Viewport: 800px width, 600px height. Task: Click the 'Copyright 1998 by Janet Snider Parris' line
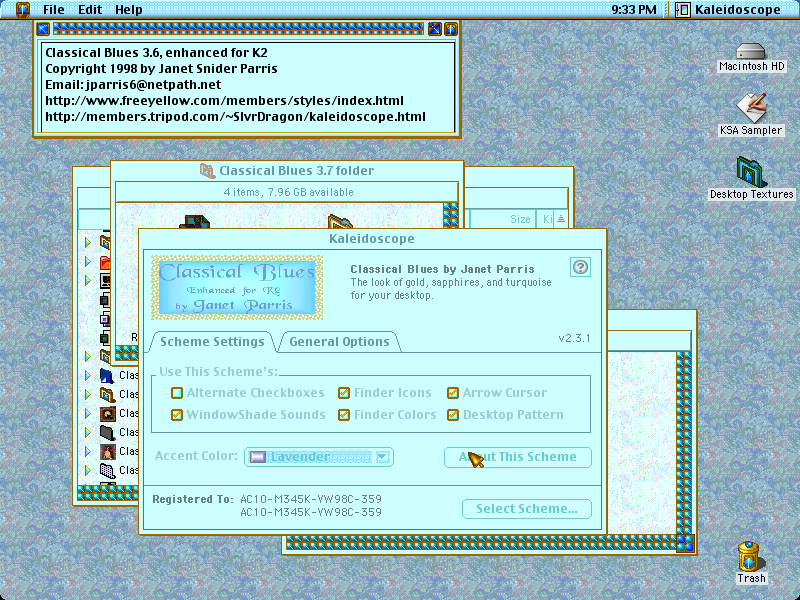coord(161,68)
